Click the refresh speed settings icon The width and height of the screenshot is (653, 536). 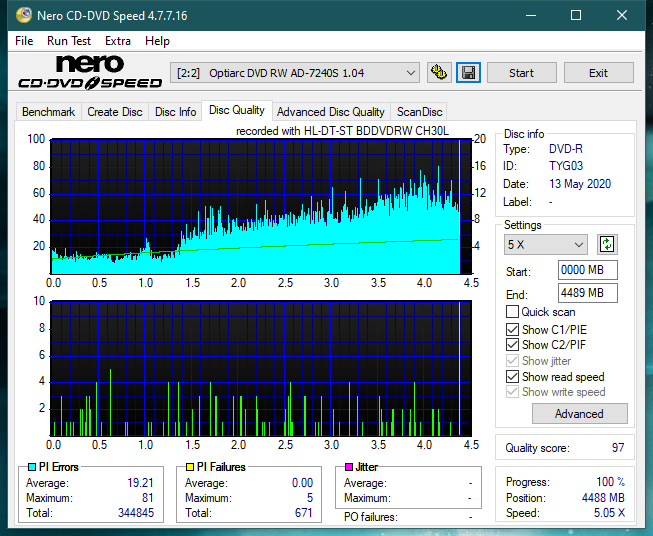pyautogui.click(x=607, y=244)
